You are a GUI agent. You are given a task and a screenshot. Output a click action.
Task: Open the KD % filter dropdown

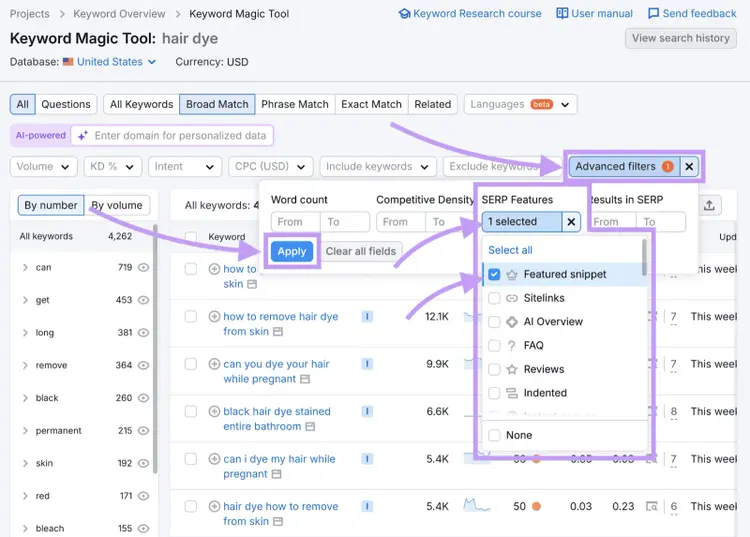coord(113,166)
